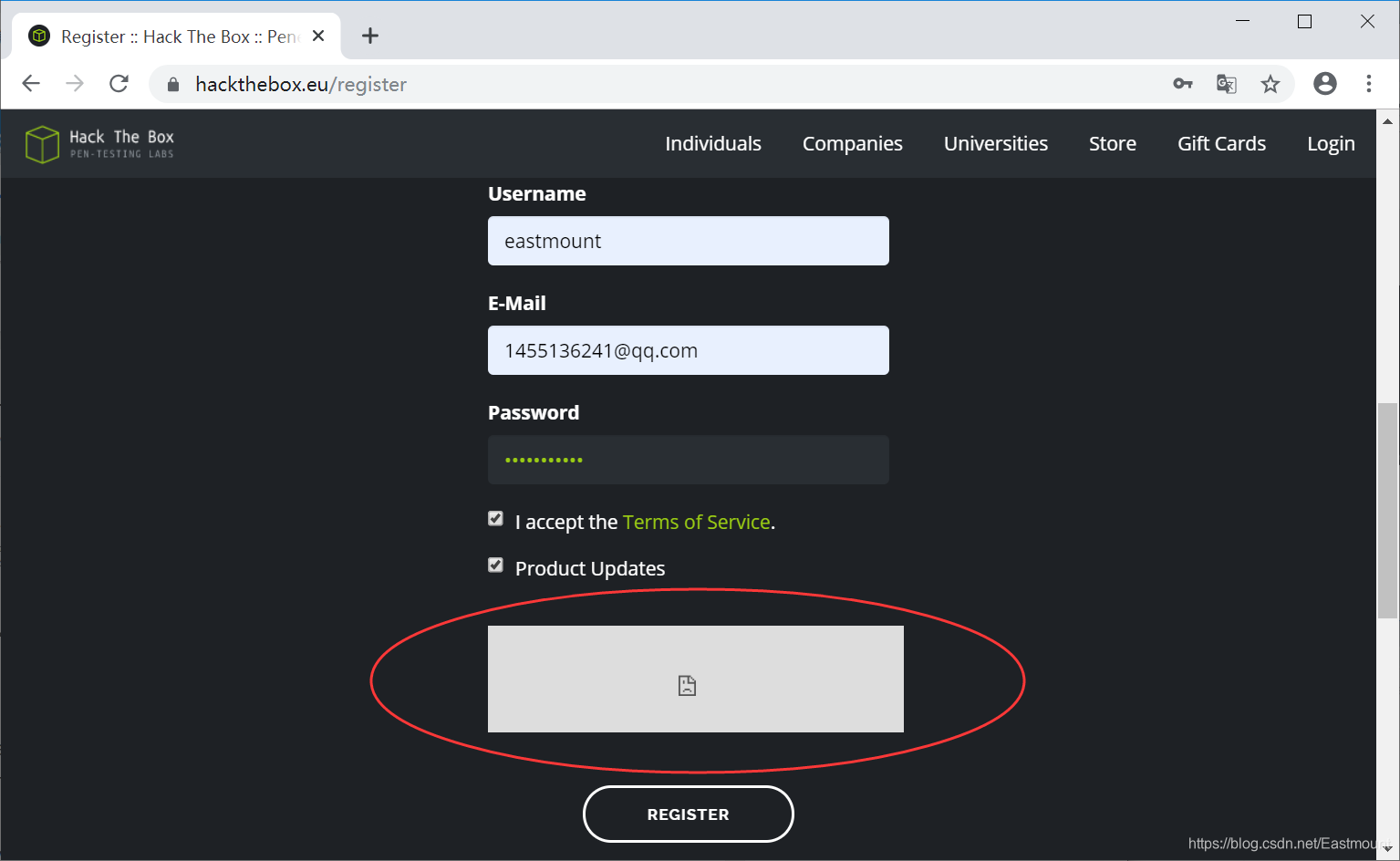Click the scrollbar down arrow
Image resolution: width=1400 pixels, height=861 pixels.
1388,850
